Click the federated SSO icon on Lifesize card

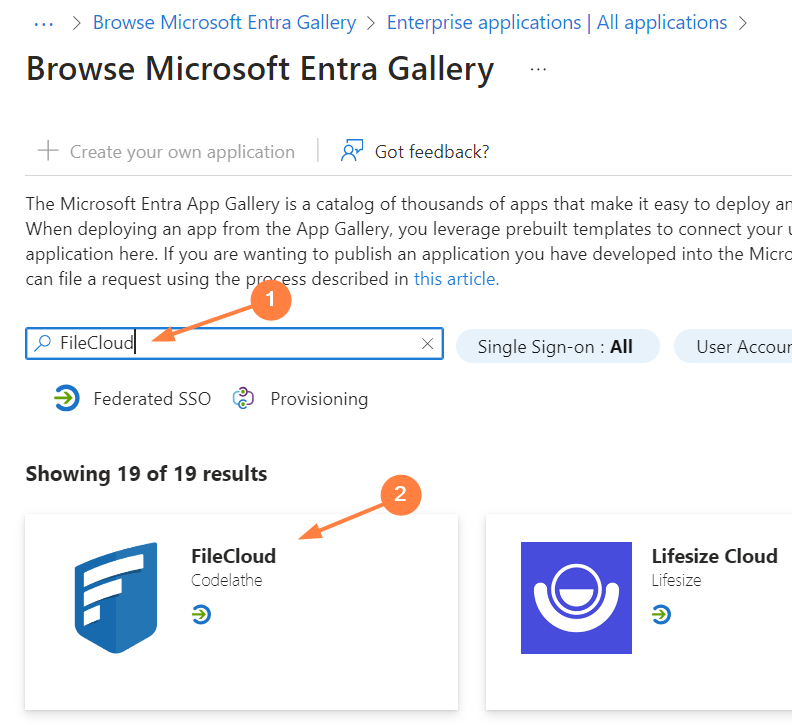point(661,614)
